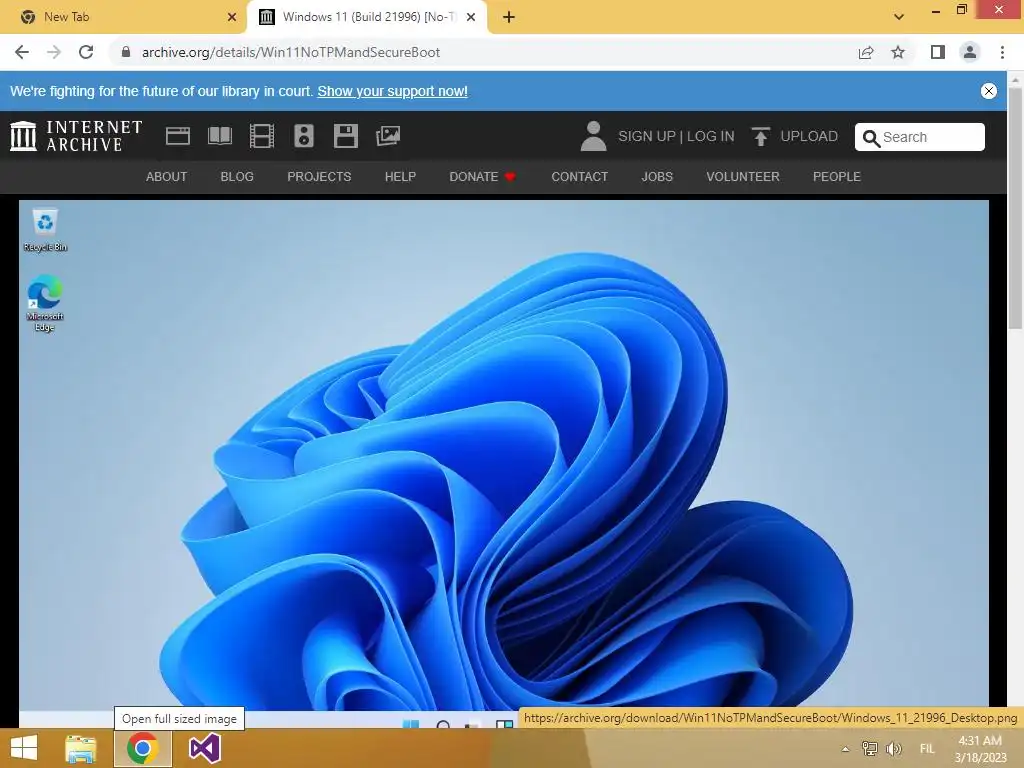1024x768 pixels.
Task: Open the tab search dropdown arrow
Action: (x=899, y=17)
